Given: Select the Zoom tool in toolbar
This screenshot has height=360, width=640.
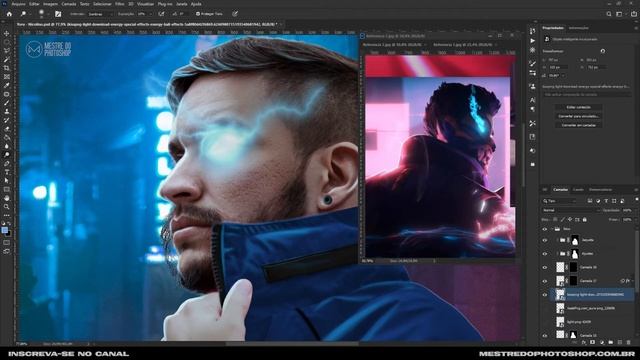Looking at the screenshot, I should coord(7,207).
